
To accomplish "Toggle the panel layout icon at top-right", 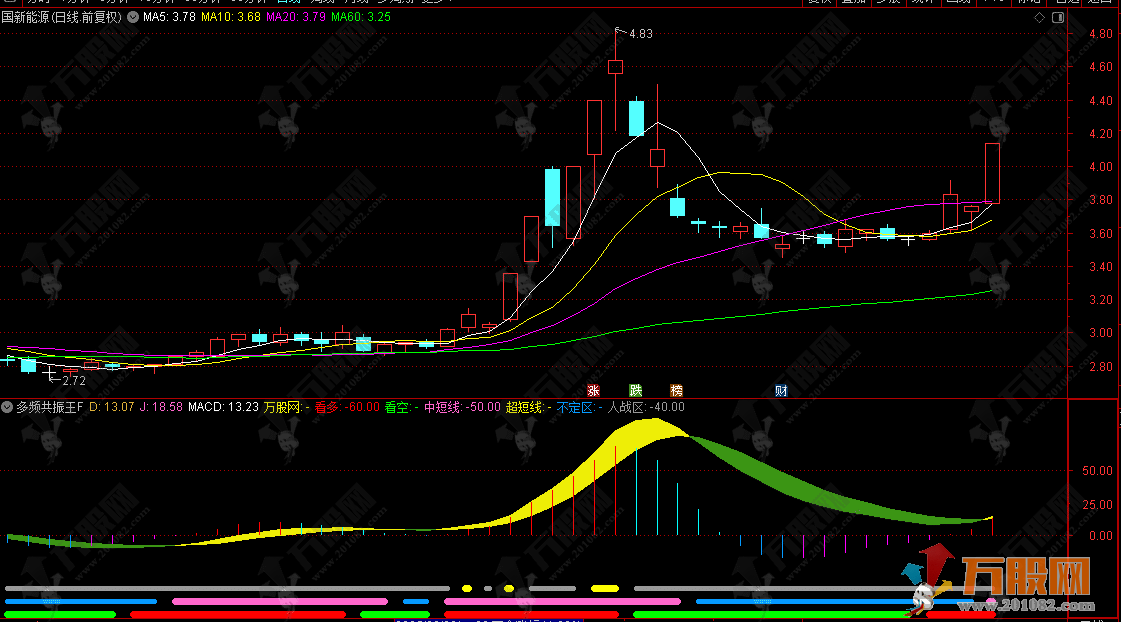I will 1059,17.
